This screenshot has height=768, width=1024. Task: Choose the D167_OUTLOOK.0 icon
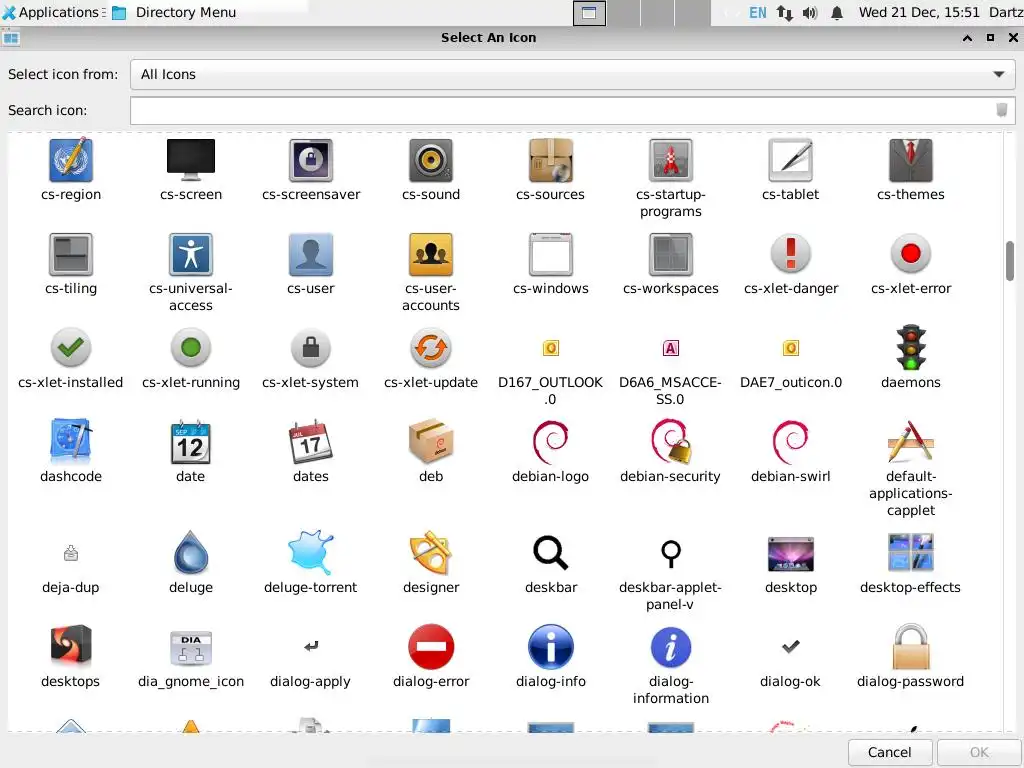tap(551, 348)
